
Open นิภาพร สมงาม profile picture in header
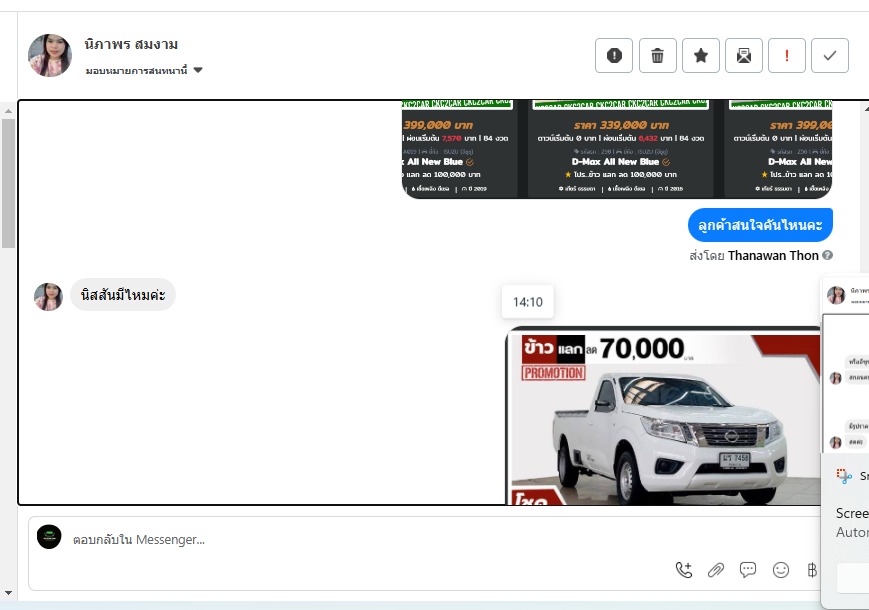[50, 55]
